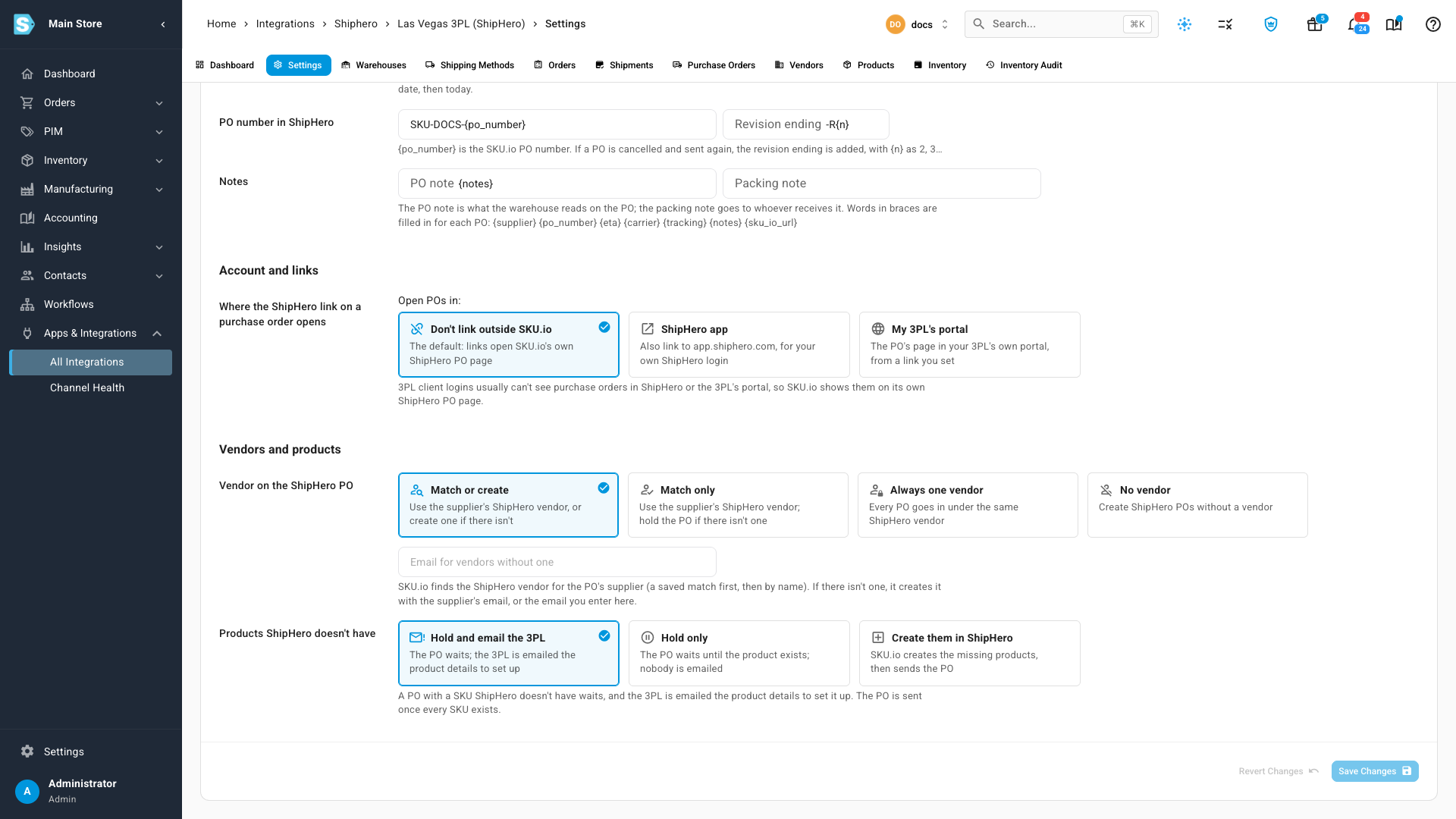Choose the Match only vendor option
Screen dimensions: 1456x819
[738, 505]
